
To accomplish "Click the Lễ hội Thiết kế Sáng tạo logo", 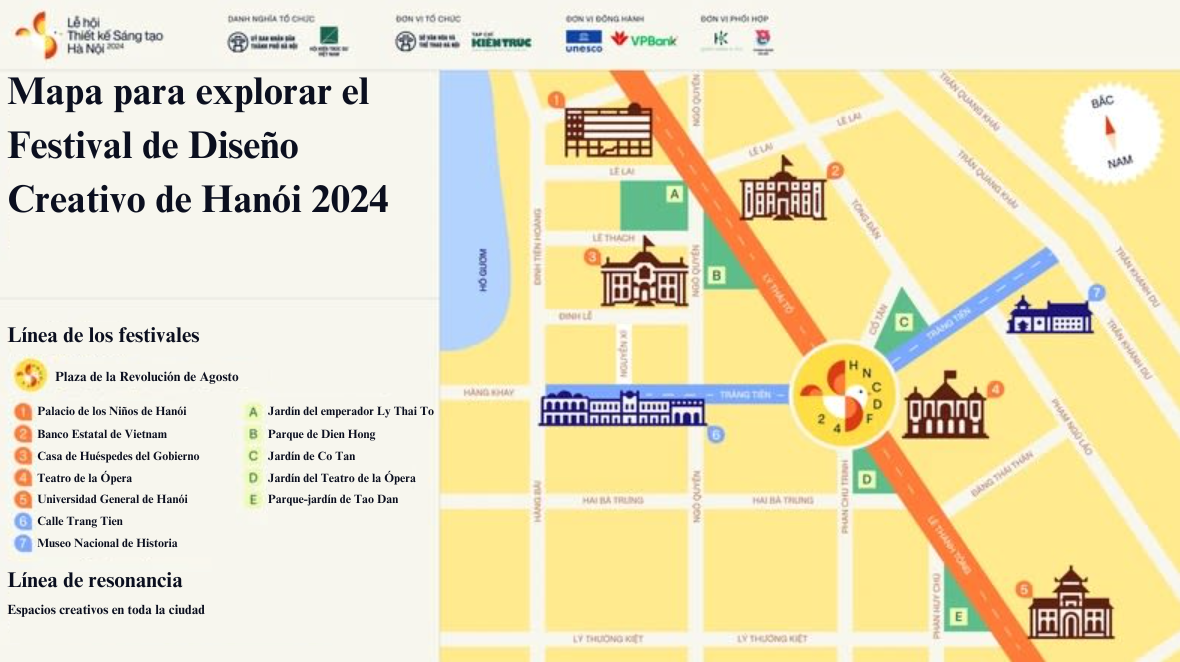I will click(89, 35).
